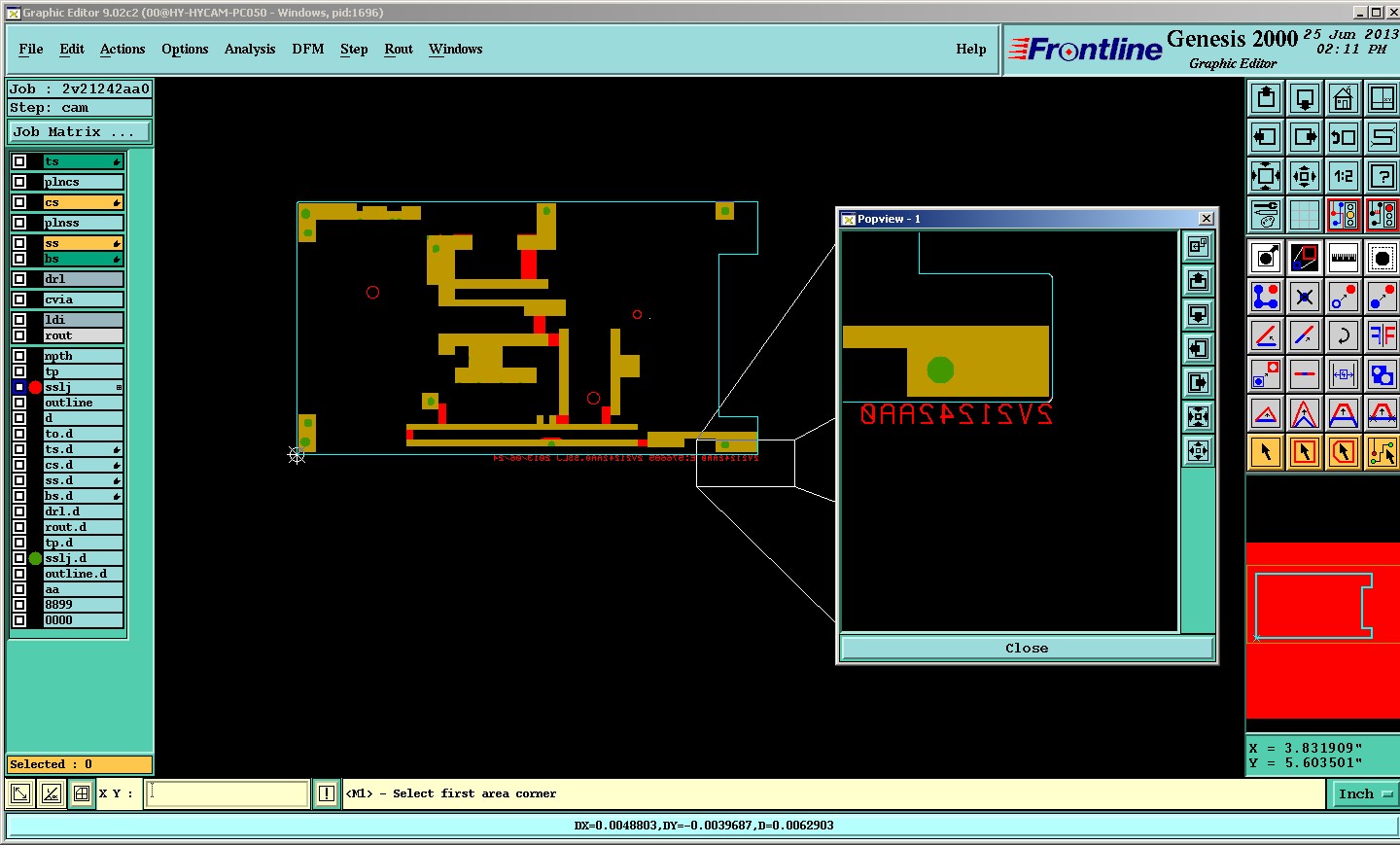Click the pan up arrow icon
The image size is (1400, 845).
[1266, 98]
